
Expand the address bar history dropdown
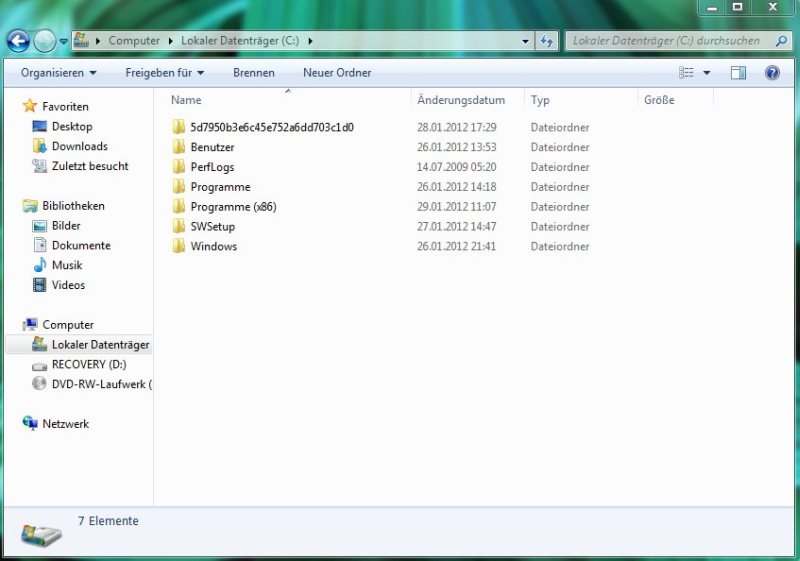527,41
